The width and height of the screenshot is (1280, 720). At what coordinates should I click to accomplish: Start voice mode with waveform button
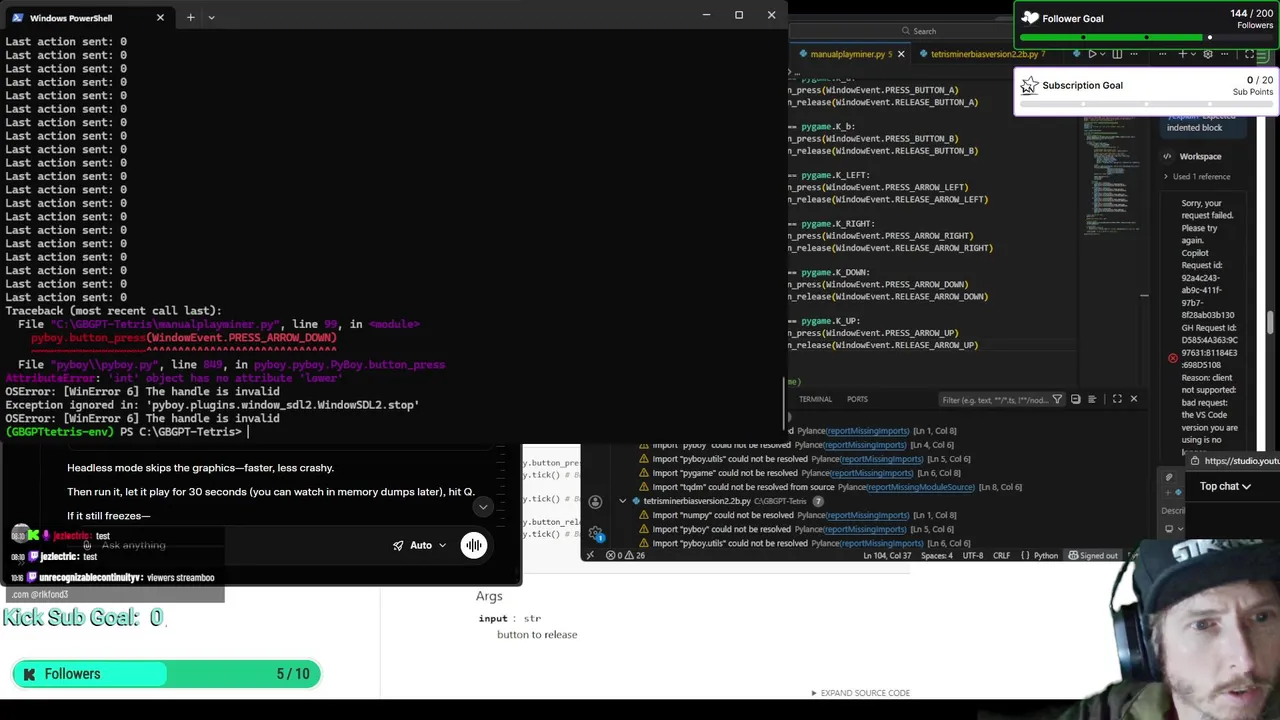click(x=474, y=545)
